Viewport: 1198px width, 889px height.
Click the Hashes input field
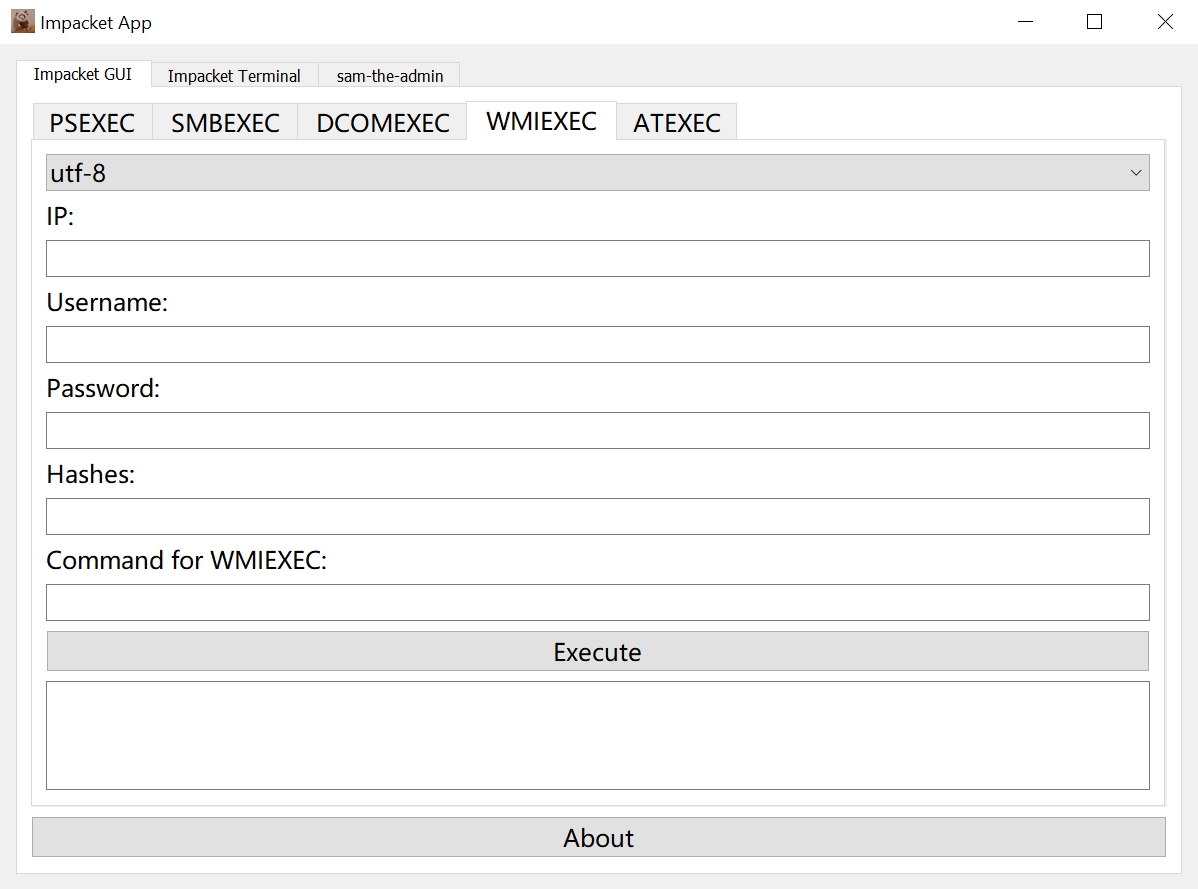pyautogui.click(x=597, y=516)
